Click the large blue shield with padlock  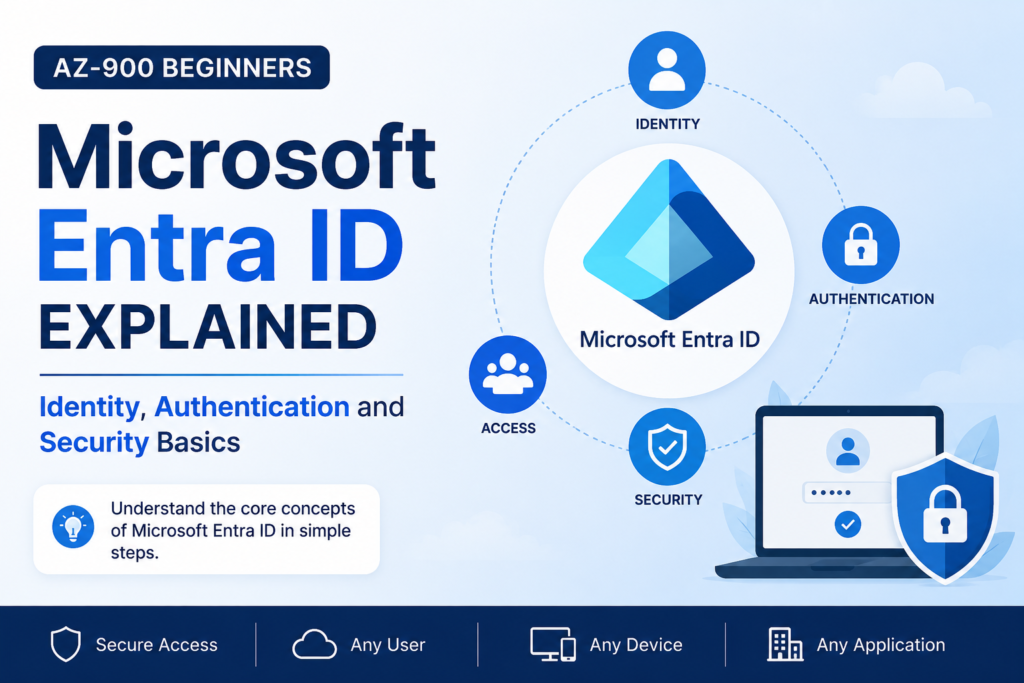(945, 518)
